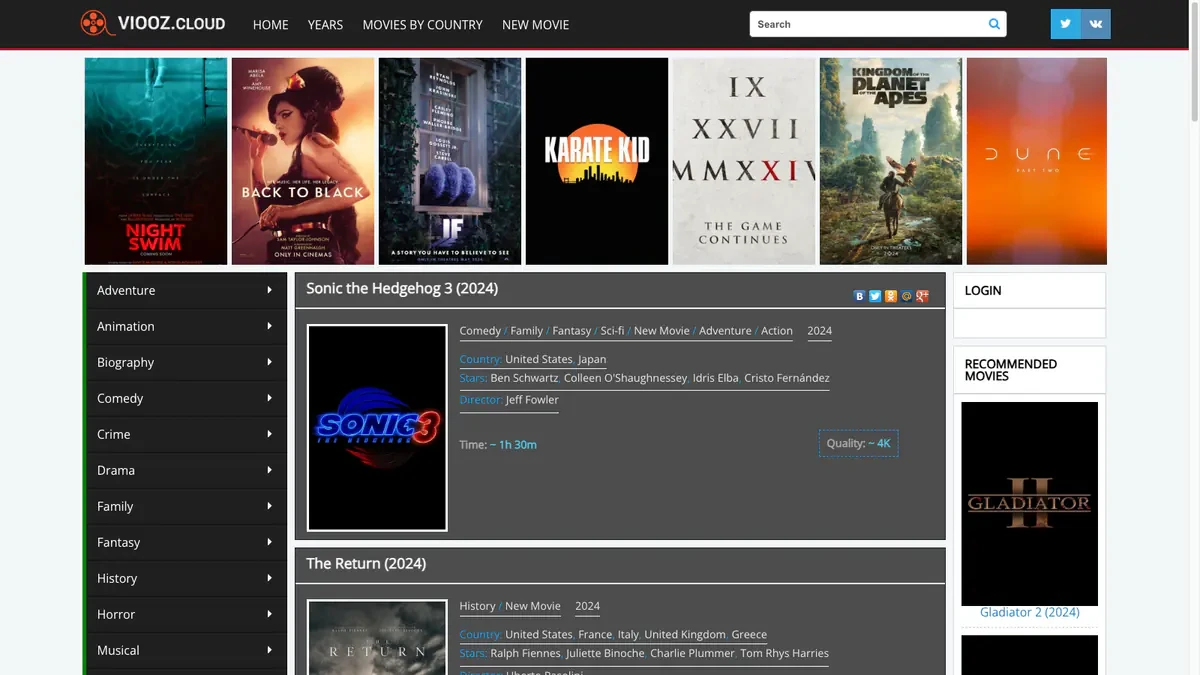
Task: Click the Action genre tag on Sonic
Action: [777, 331]
